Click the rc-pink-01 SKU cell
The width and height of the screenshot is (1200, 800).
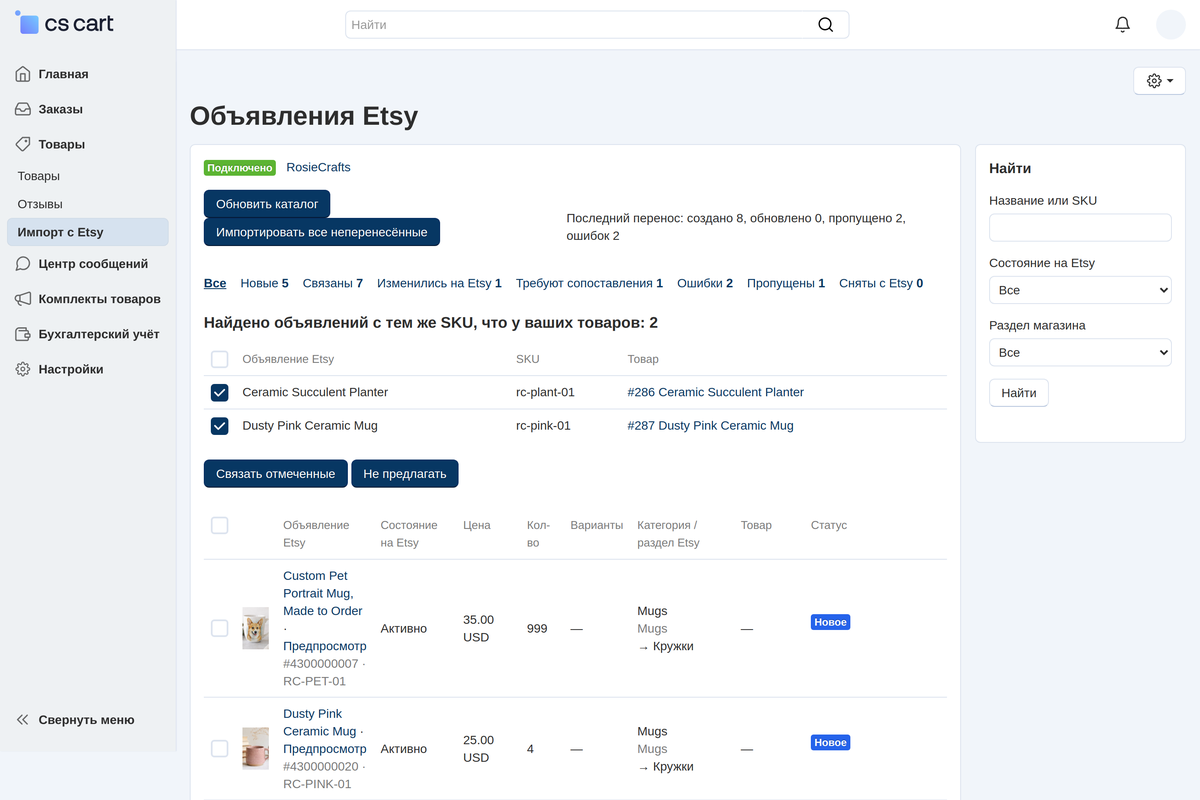coord(543,425)
